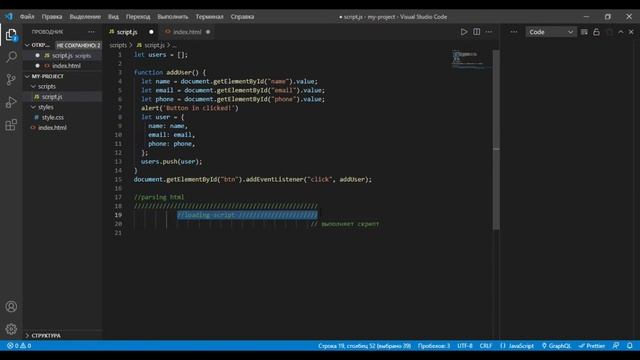Open the Code output channel dropdown

tap(551, 32)
